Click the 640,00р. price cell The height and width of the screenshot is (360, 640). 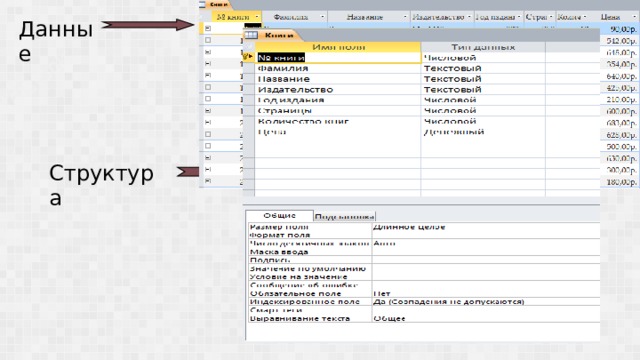[x=620, y=76]
